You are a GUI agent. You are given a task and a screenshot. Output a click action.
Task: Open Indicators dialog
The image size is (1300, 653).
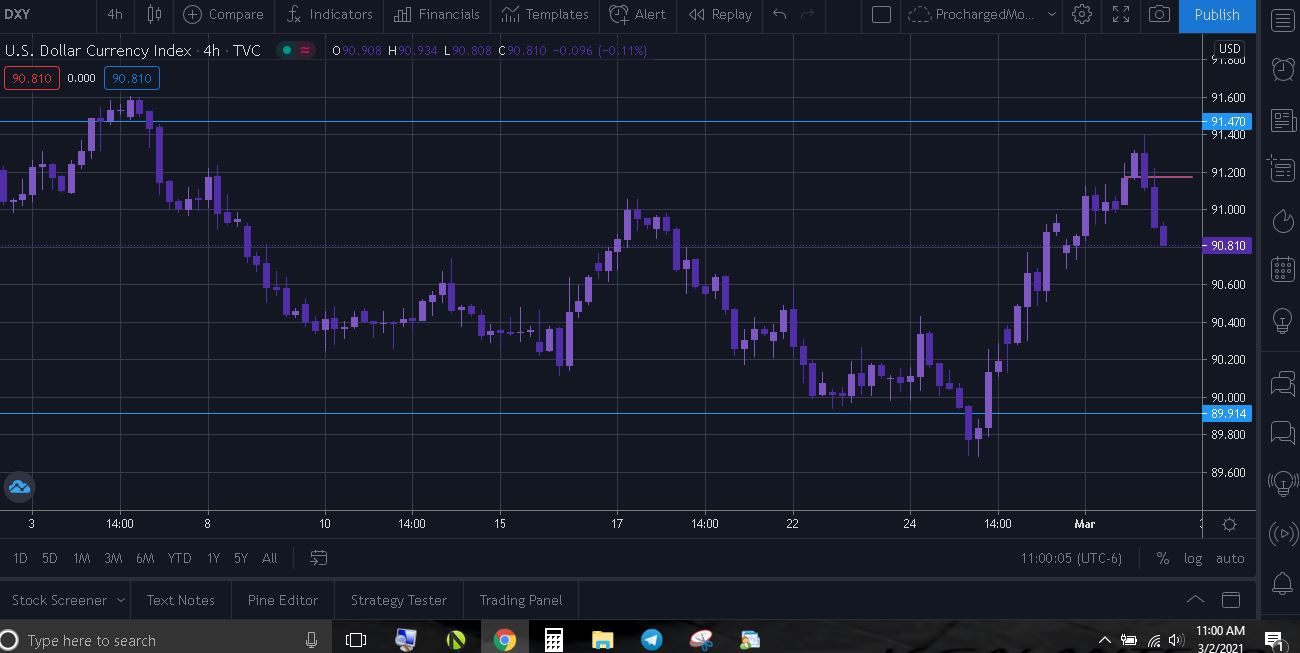(329, 14)
